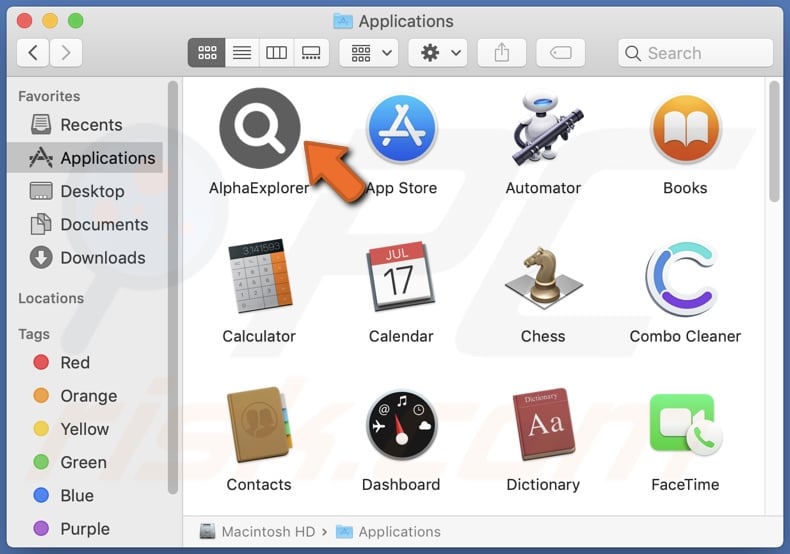Close the Finder window with red button
Image resolution: width=790 pixels, height=554 pixels.
[x=25, y=21]
